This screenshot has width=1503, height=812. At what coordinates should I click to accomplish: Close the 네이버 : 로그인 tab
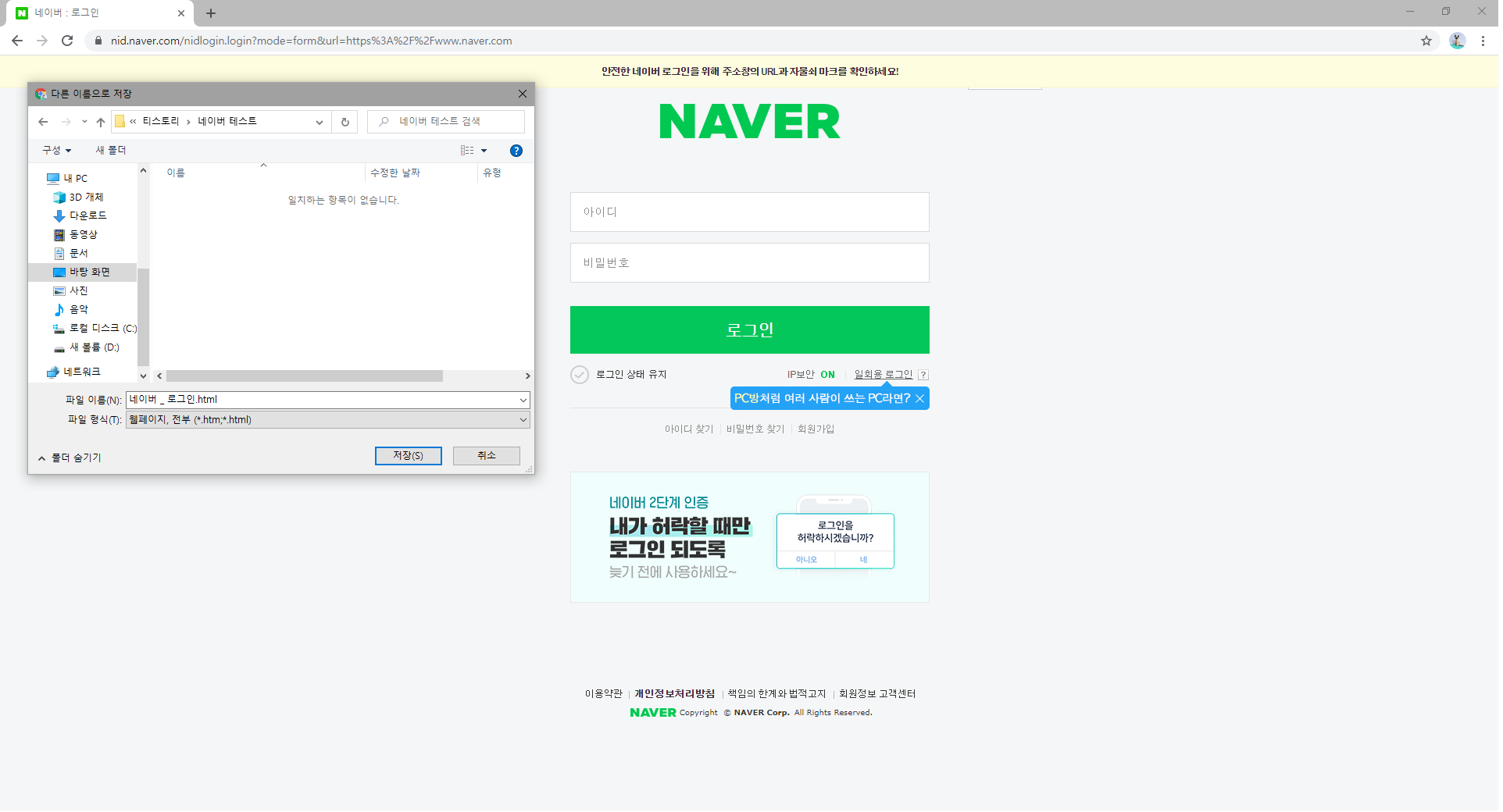point(181,13)
